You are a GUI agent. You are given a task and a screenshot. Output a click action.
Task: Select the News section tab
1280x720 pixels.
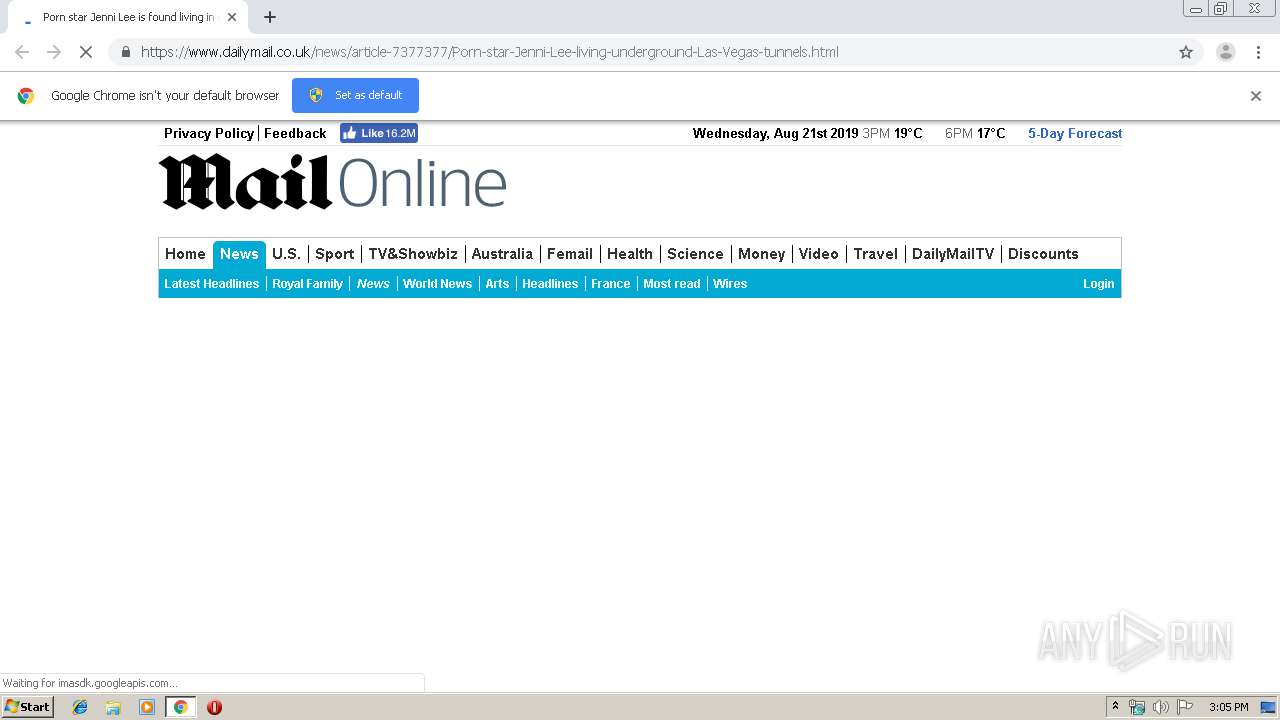point(239,254)
